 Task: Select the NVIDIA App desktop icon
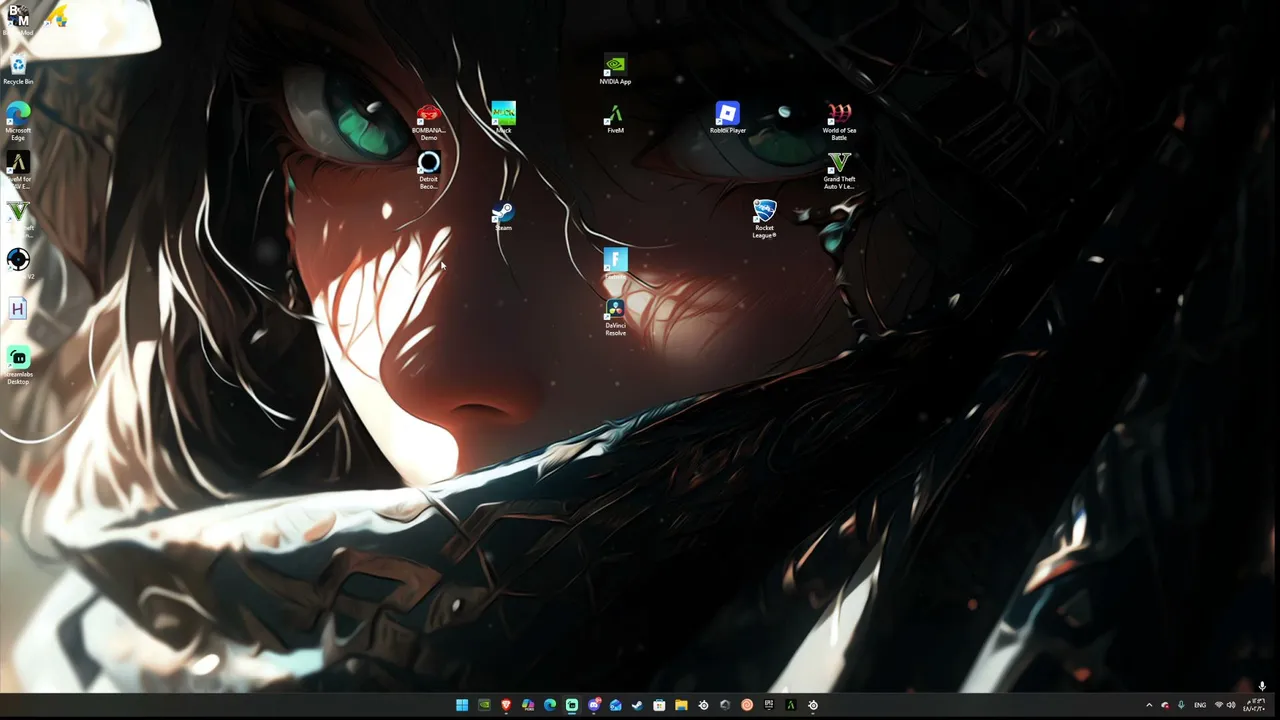click(615, 70)
